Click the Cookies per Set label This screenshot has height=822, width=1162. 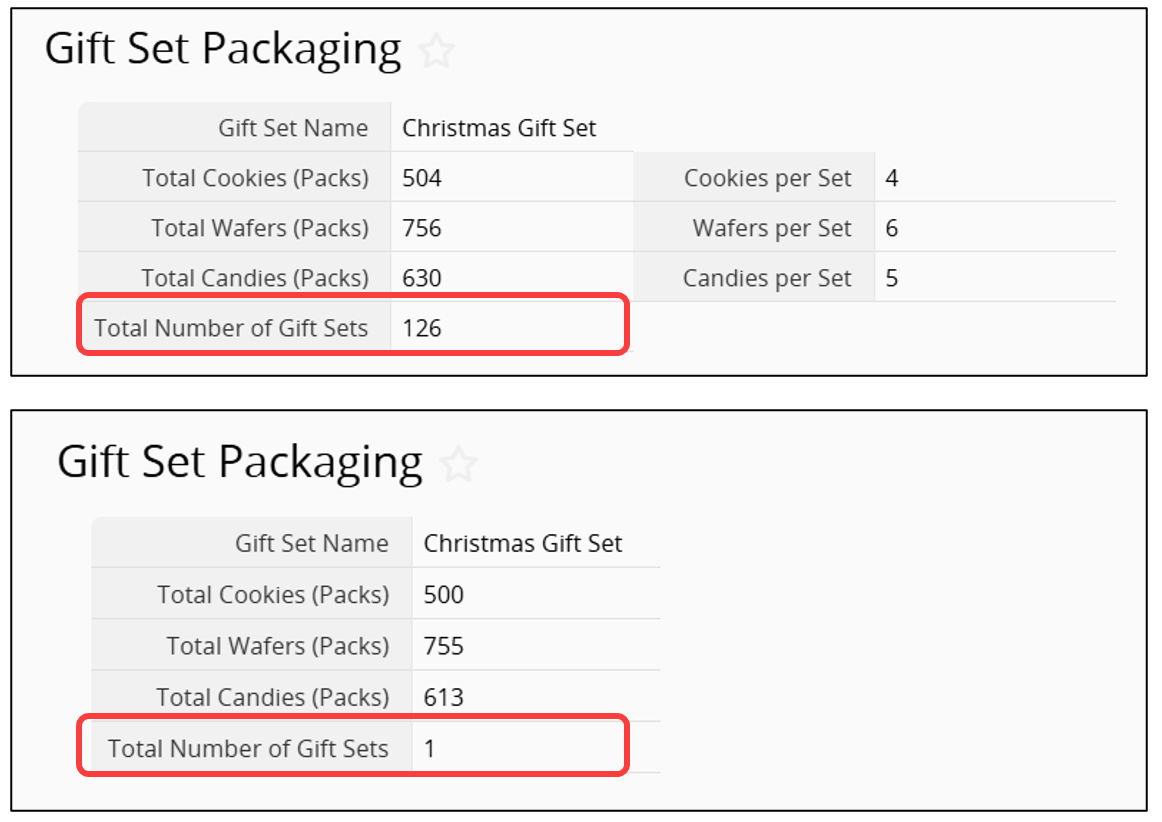coord(767,178)
